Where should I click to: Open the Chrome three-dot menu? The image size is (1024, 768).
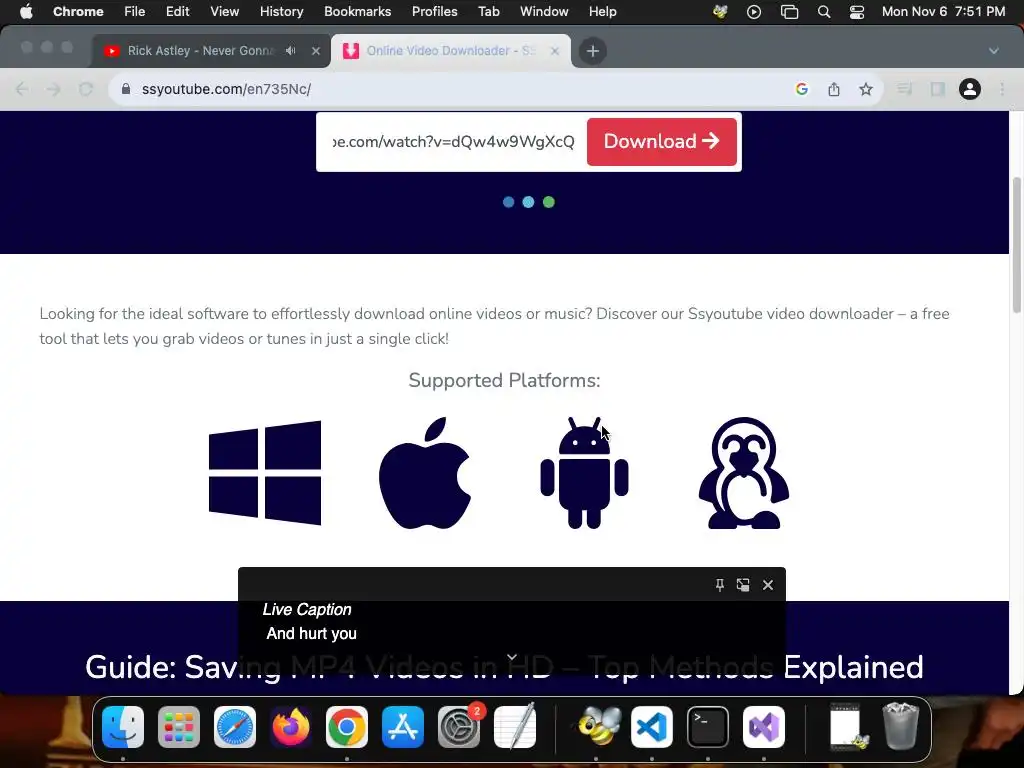tap(1002, 89)
